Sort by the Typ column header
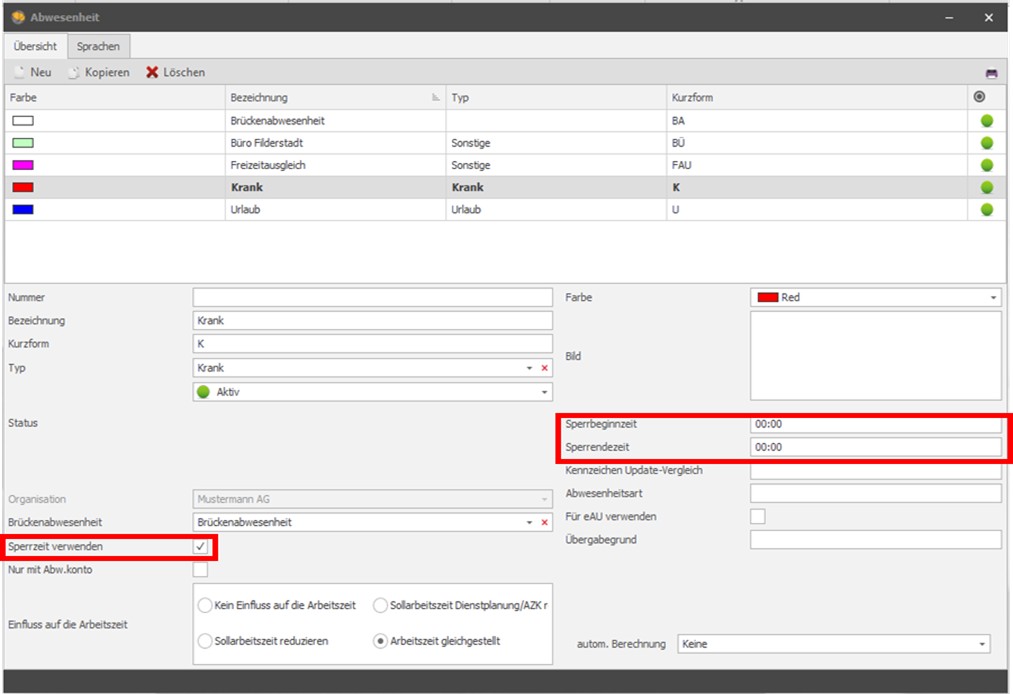 556,98
